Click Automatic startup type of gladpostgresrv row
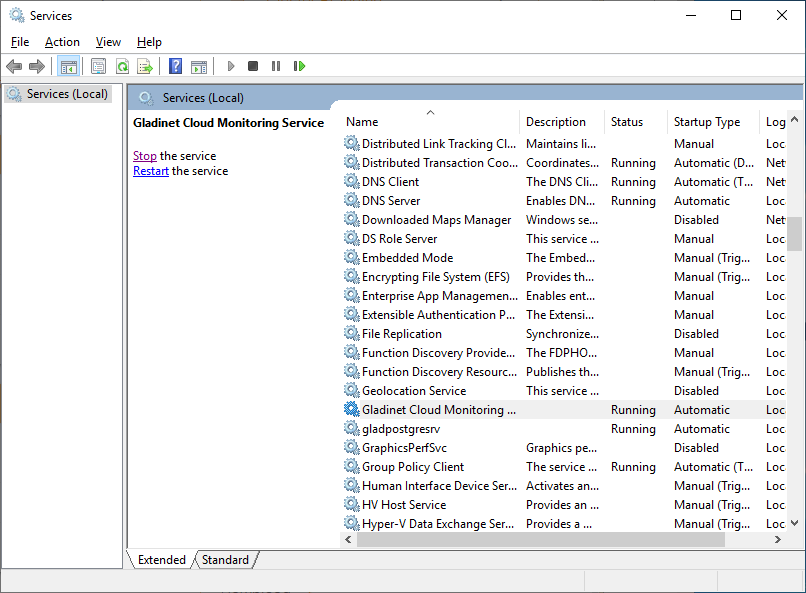The height and width of the screenshot is (593, 806). (x=701, y=429)
